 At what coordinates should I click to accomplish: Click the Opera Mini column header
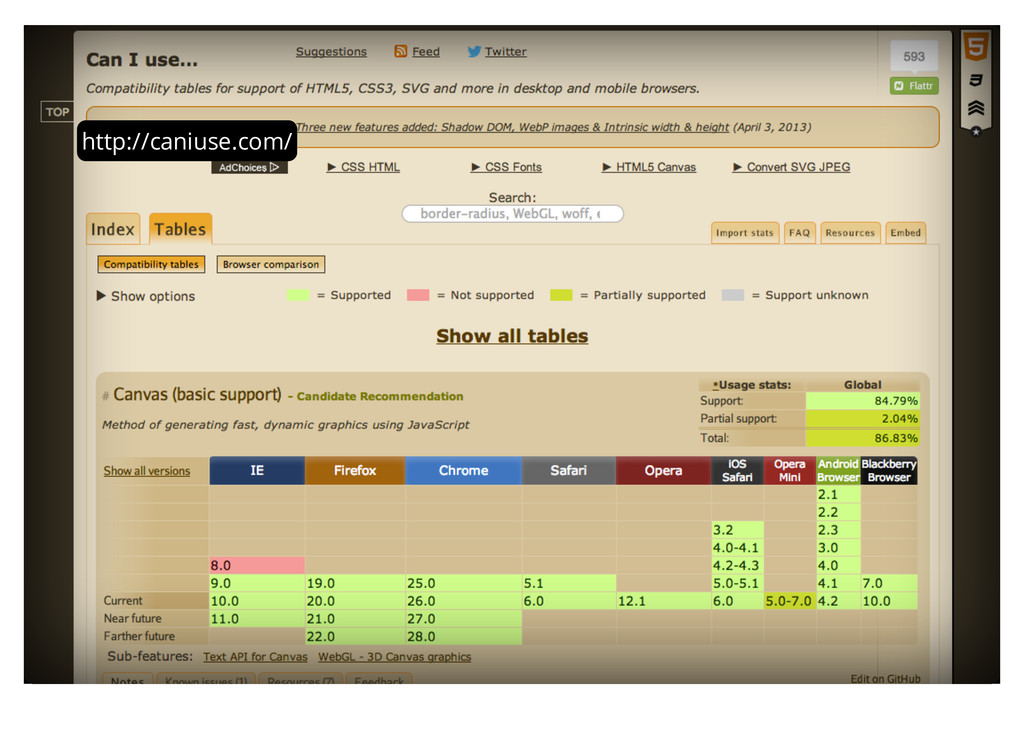point(790,471)
